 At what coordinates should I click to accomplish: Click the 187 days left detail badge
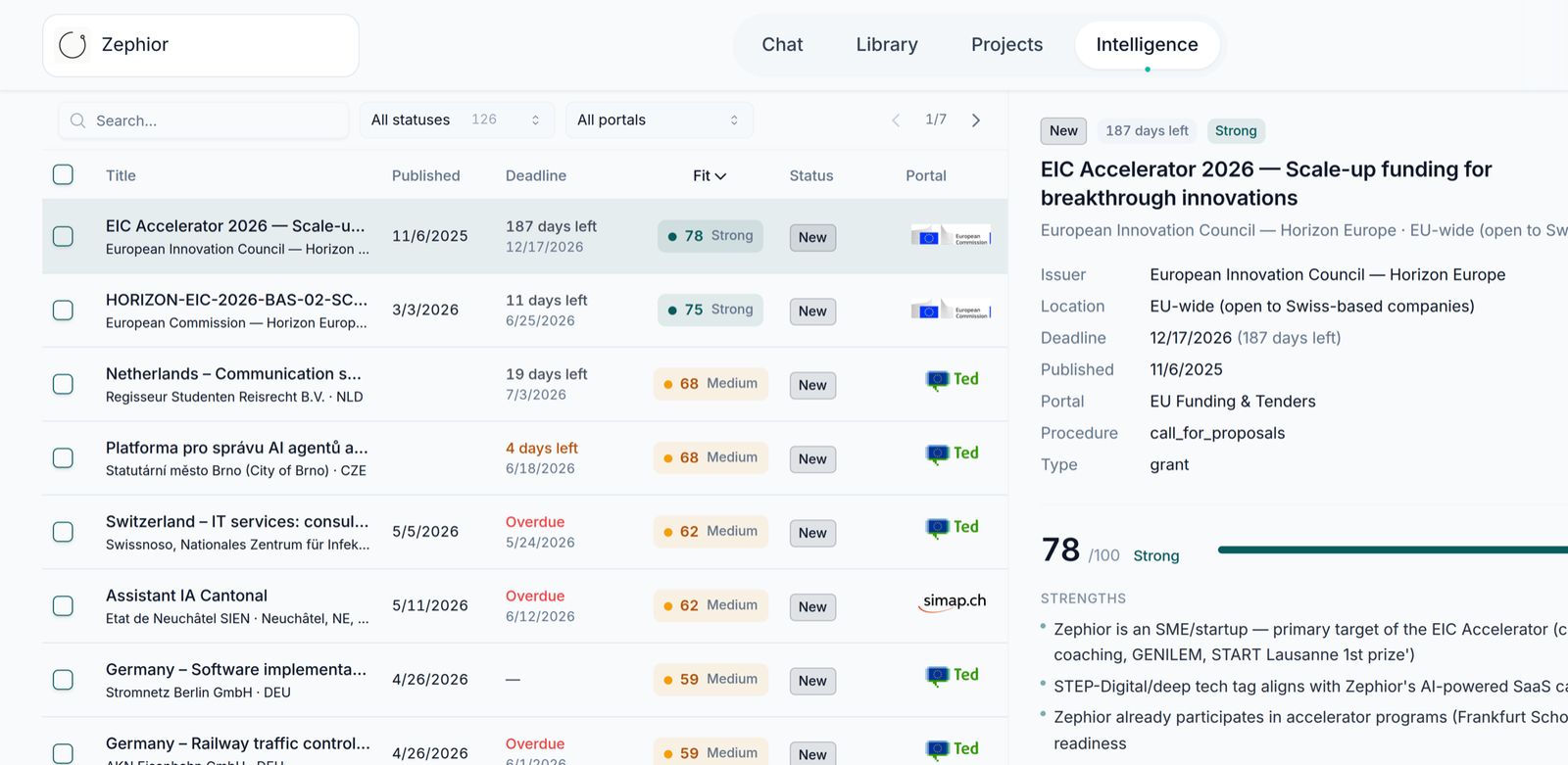pos(1147,131)
